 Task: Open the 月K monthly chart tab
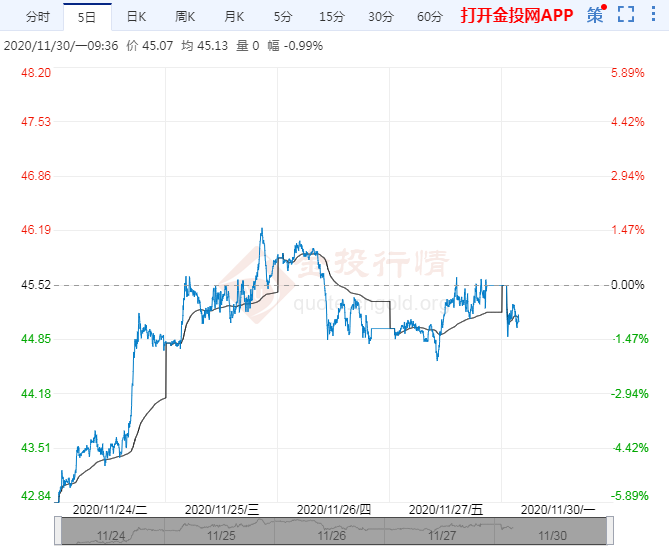234,16
